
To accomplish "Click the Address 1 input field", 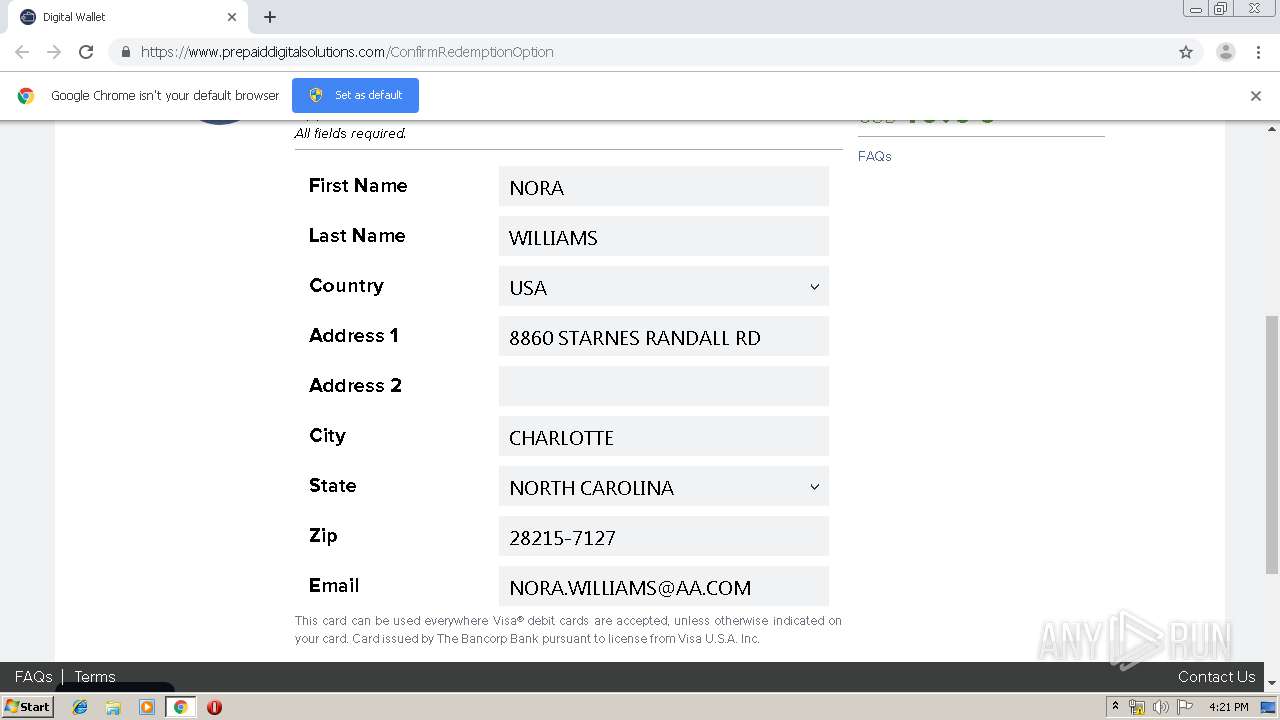I will click(x=664, y=337).
